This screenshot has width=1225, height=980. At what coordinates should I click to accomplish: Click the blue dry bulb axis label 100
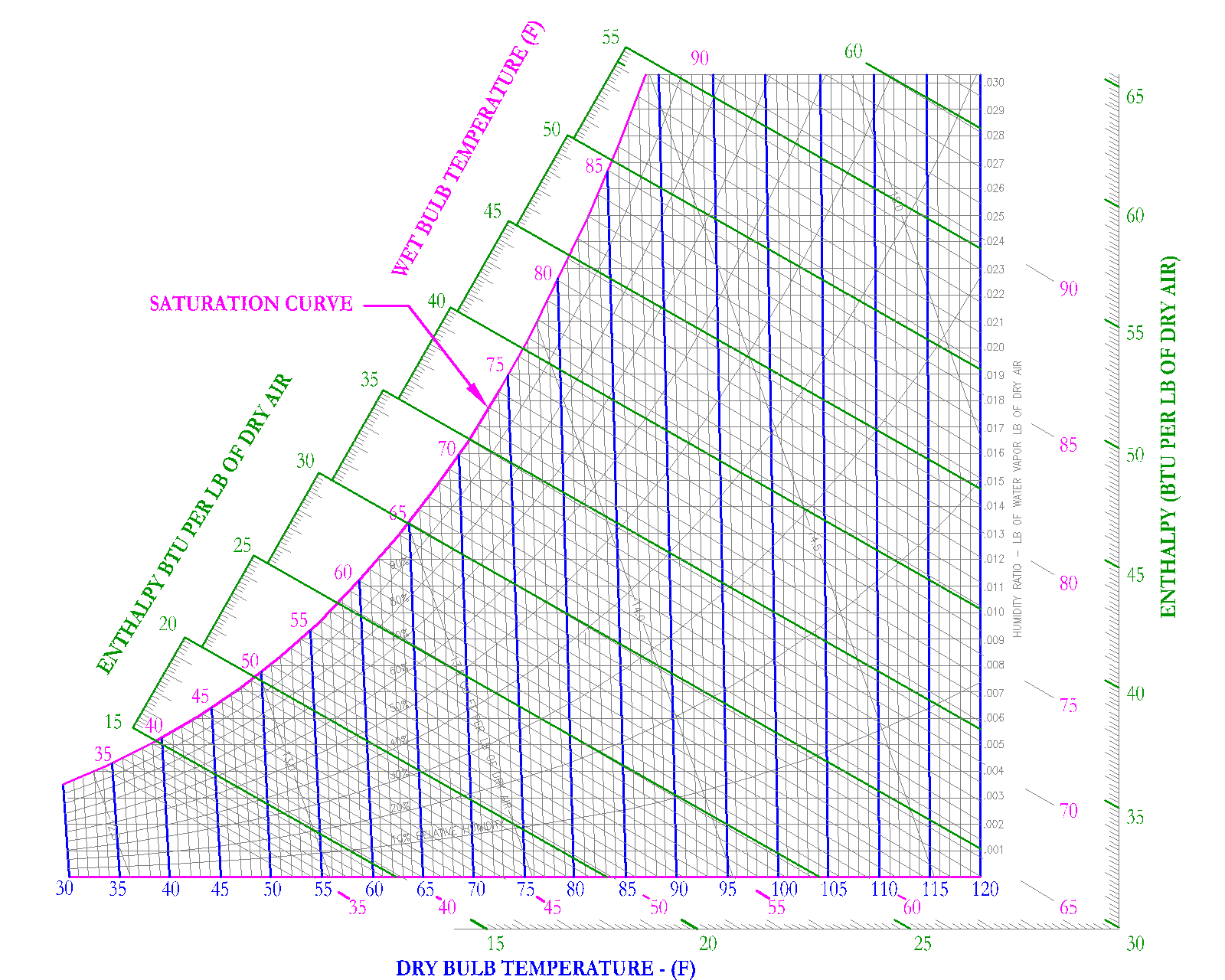coord(784,889)
